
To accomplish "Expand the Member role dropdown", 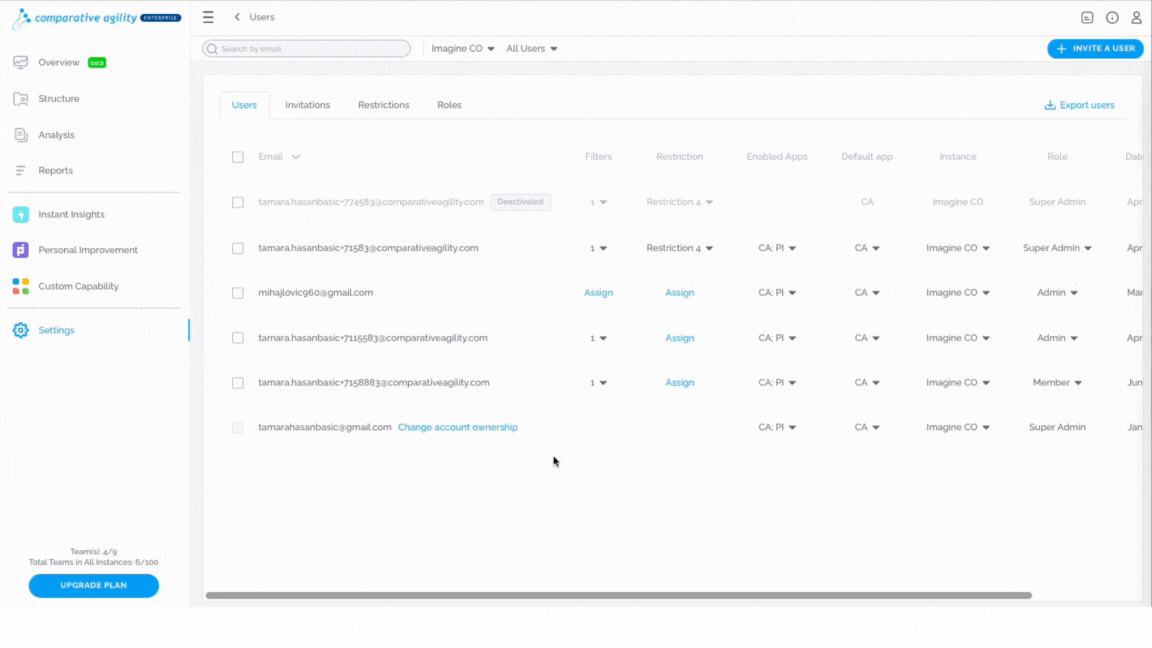I will 1057,383.
